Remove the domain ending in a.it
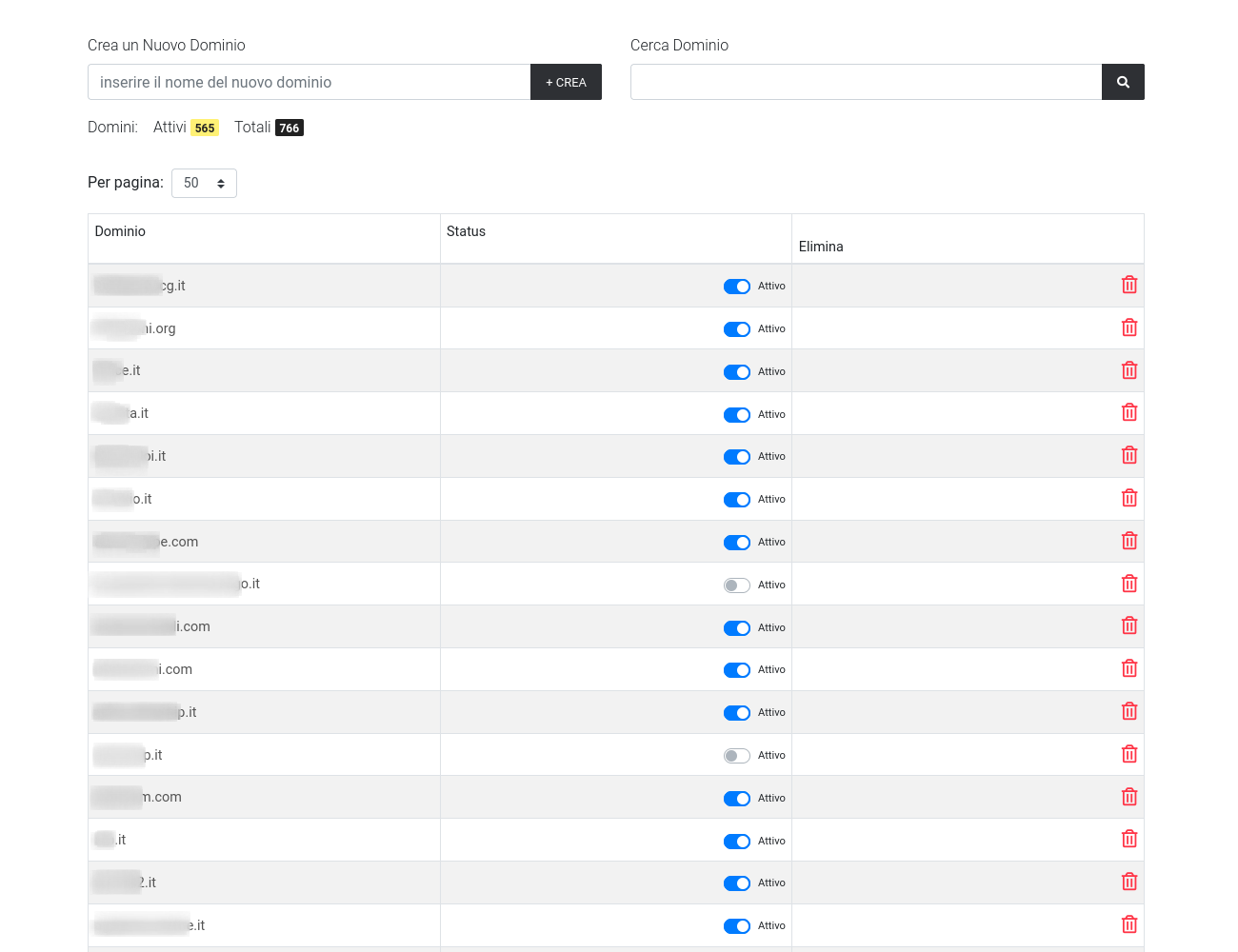 point(1129,412)
